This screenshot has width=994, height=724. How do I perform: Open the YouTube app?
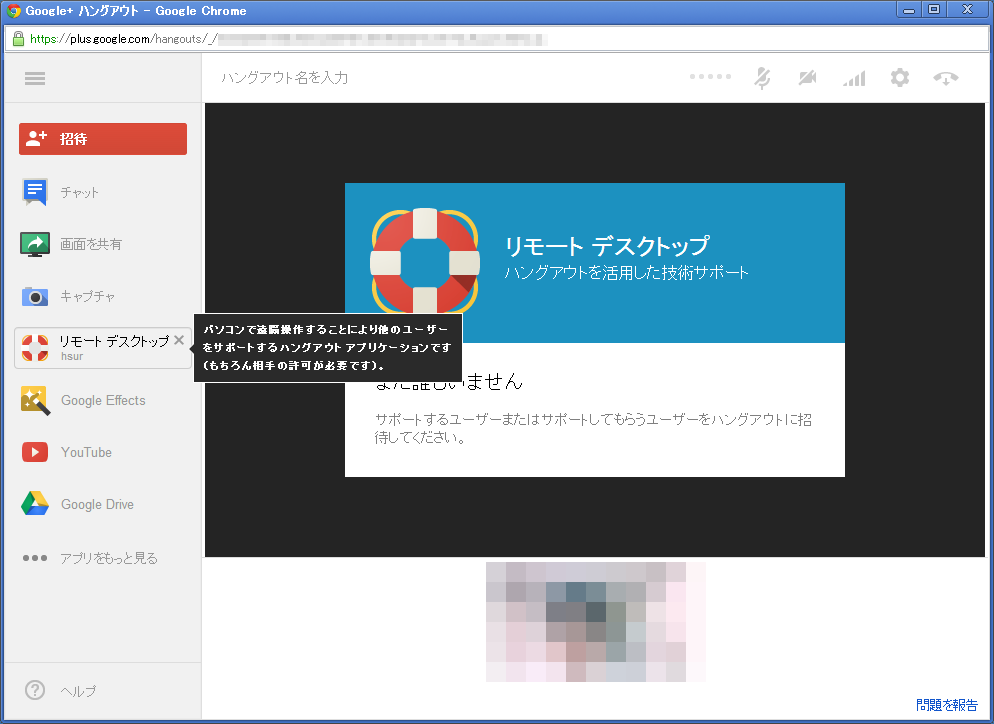(85, 452)
